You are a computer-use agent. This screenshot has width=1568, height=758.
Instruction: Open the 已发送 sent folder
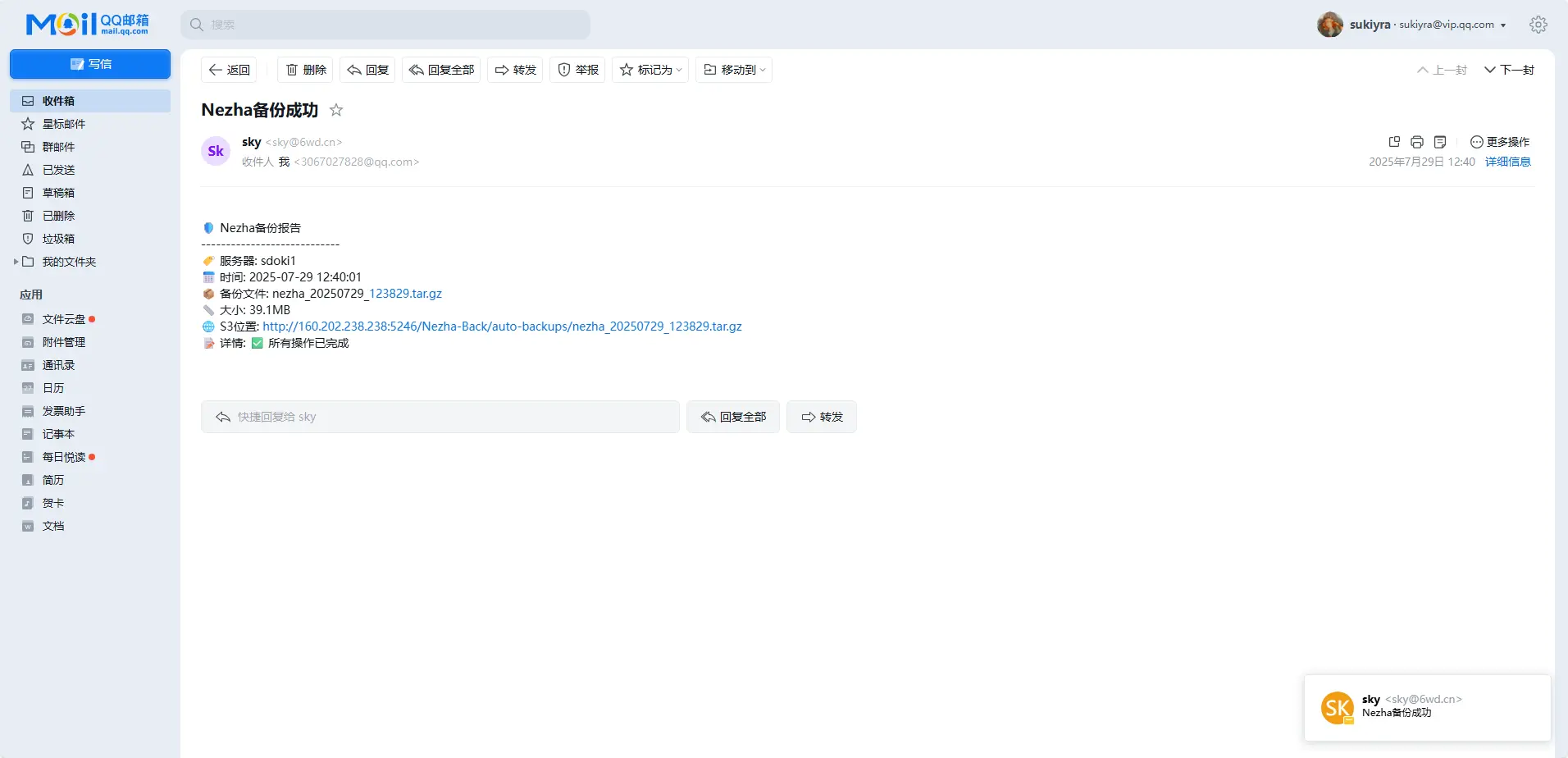[x=90, y=170]
